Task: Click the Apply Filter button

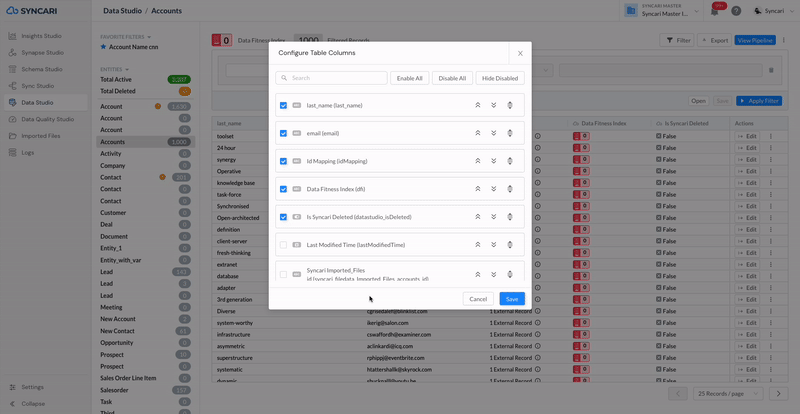Action: point(759,101)
